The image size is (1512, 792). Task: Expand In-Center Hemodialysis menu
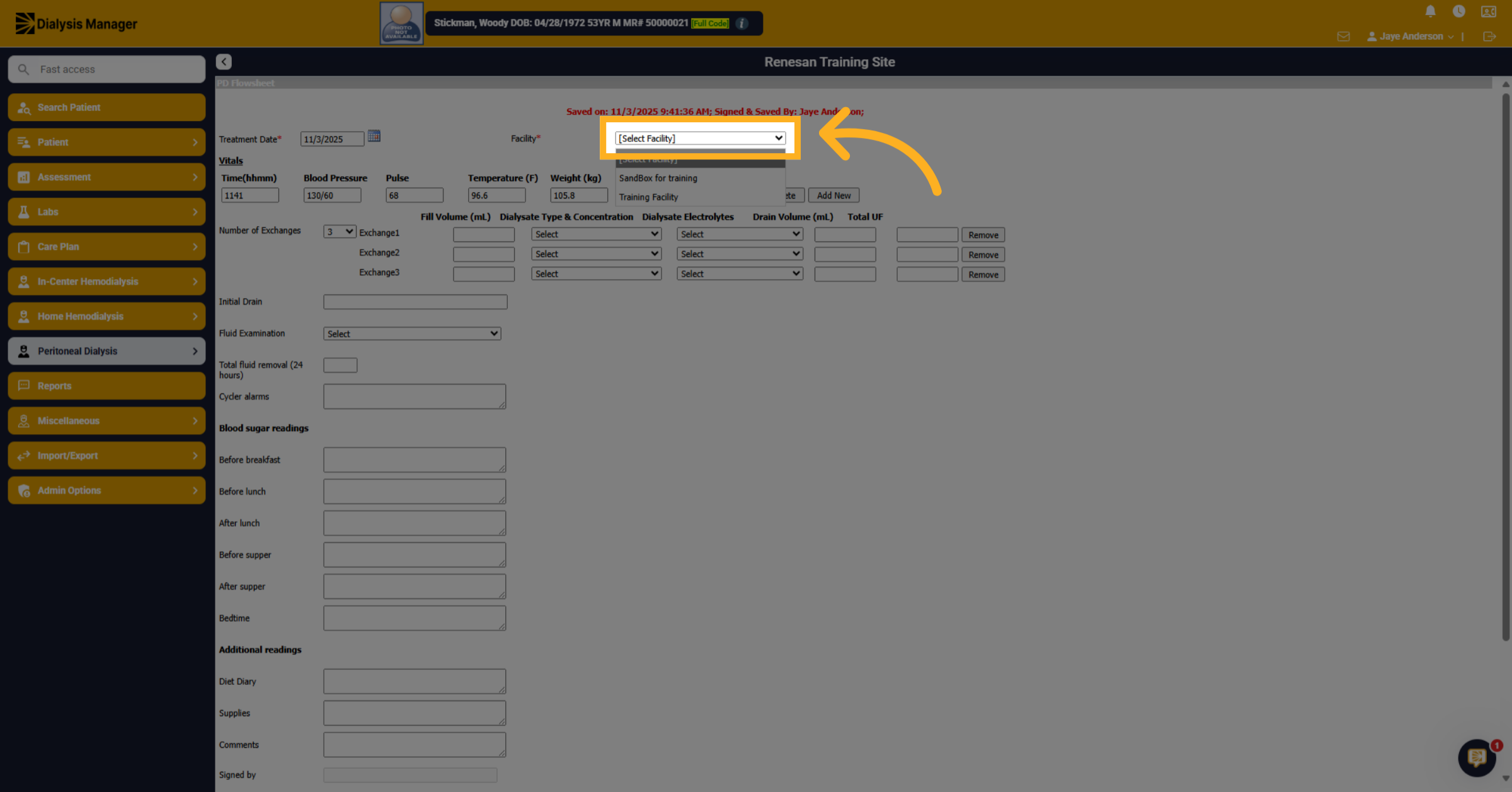point(106,282)
